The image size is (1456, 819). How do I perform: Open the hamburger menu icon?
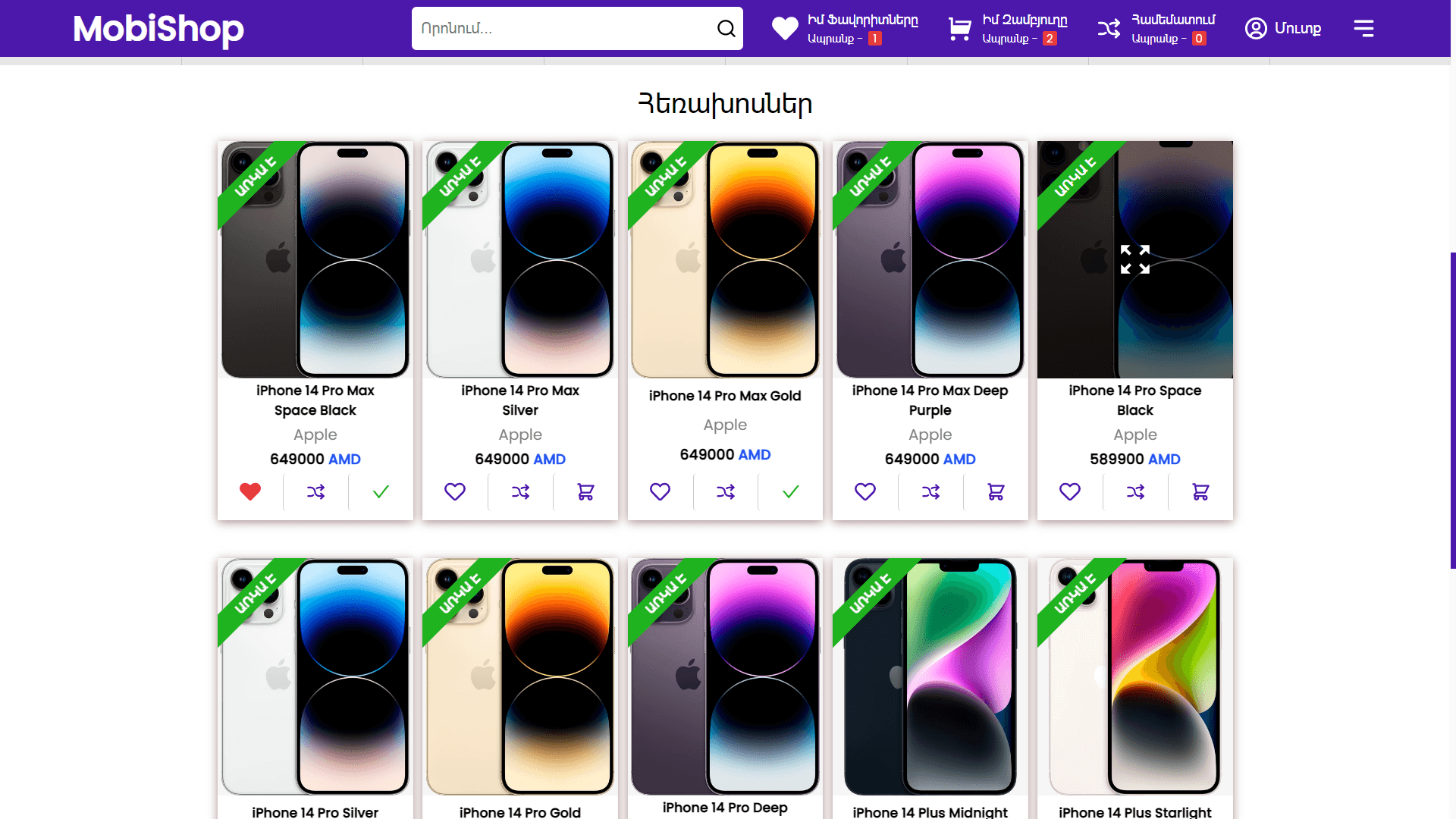tap(1363, 29)
